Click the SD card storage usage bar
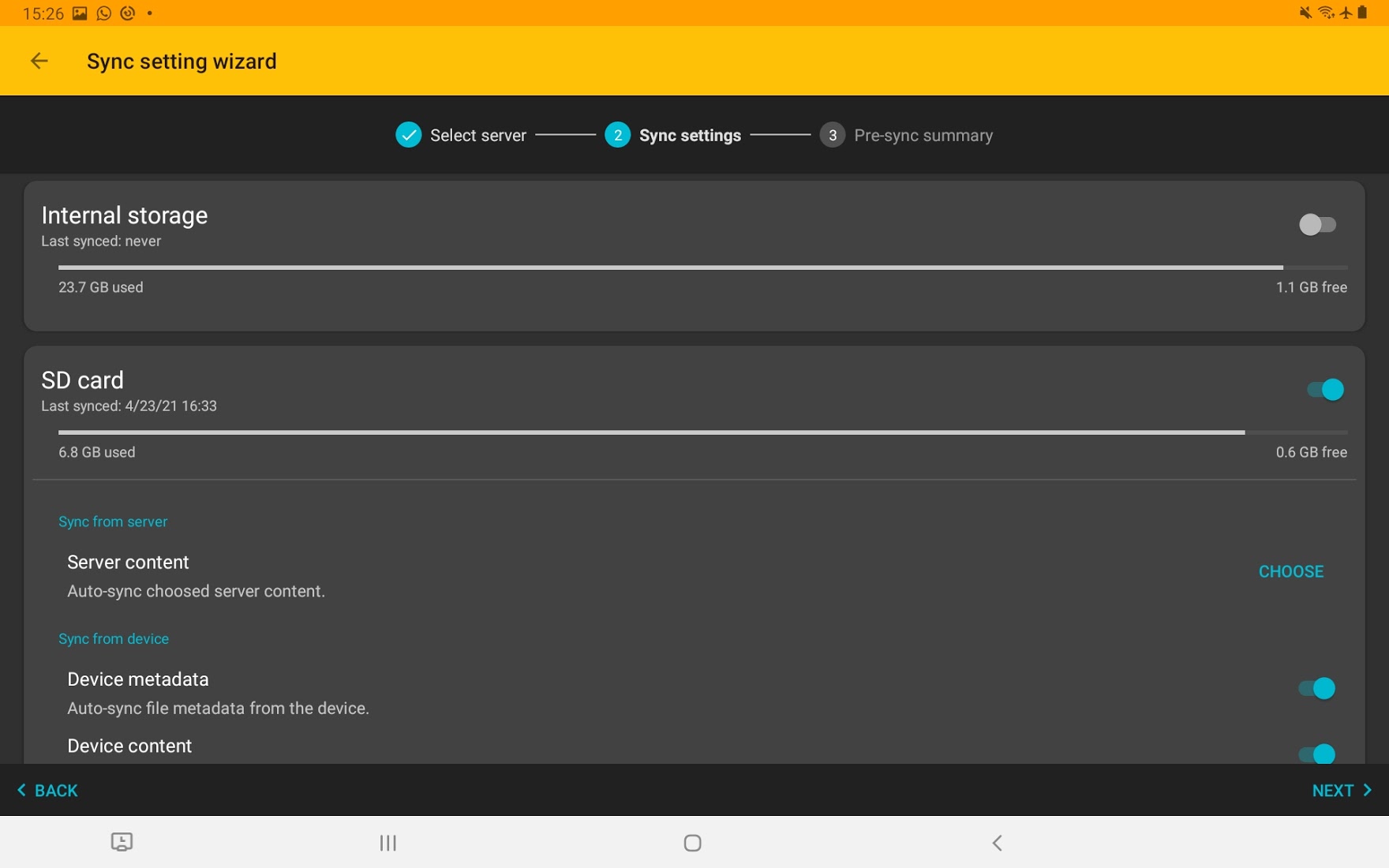The height and width of the screenshot is (868, 1389). point(702,432)
